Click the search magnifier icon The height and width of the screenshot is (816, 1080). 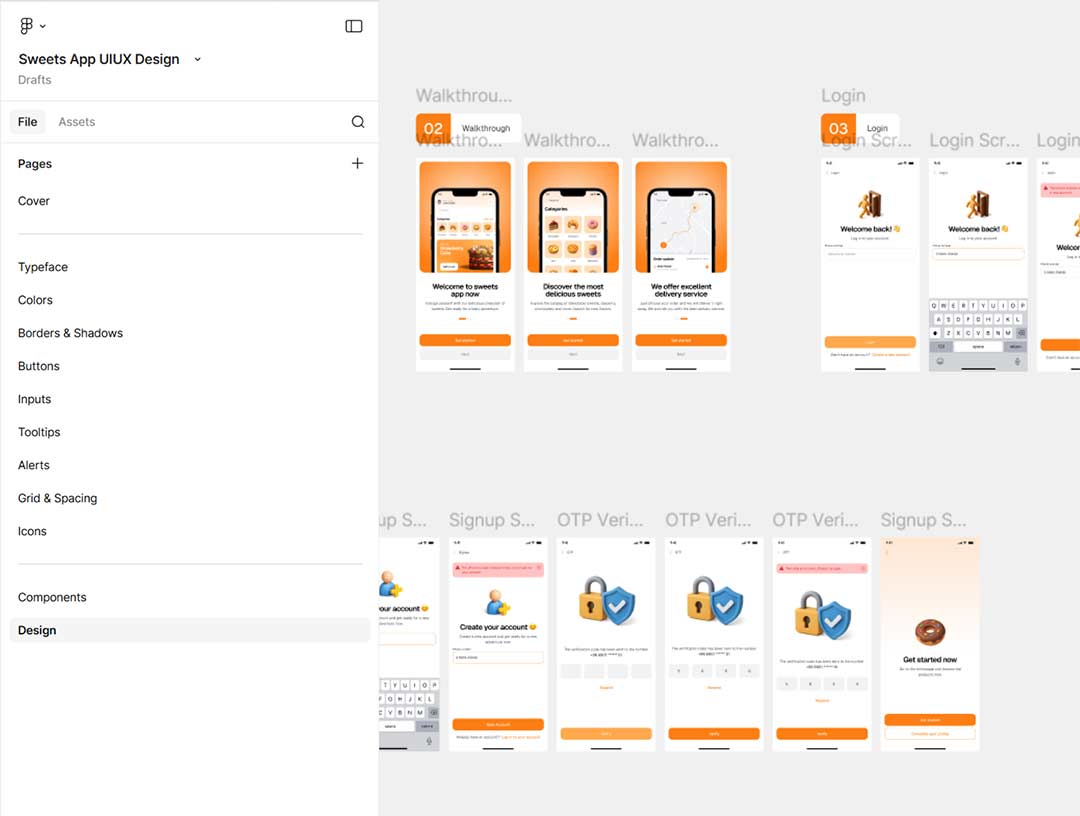pyautogui.click(x=358, y=122)
